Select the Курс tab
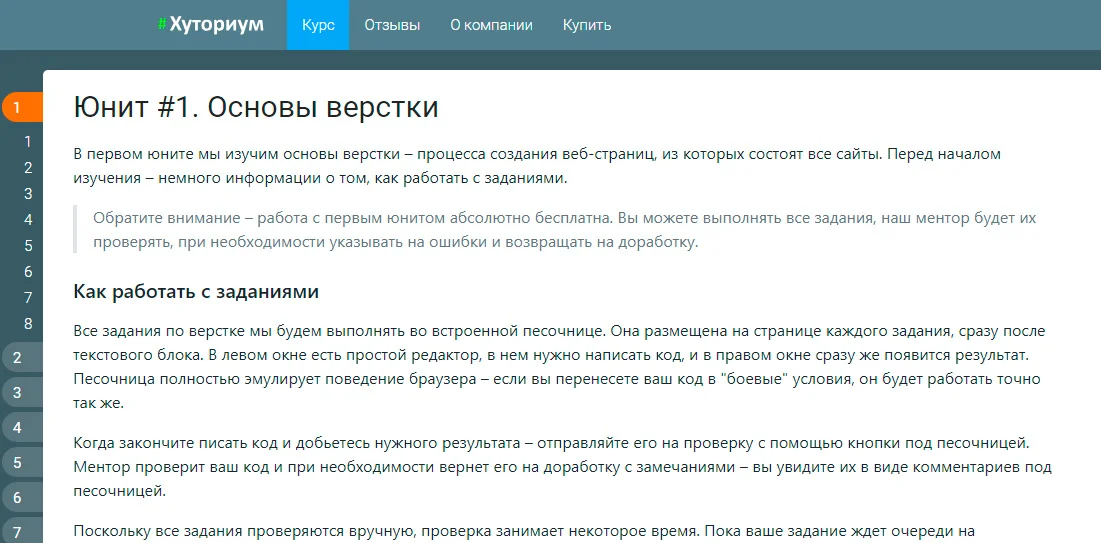 pos(318,25)
